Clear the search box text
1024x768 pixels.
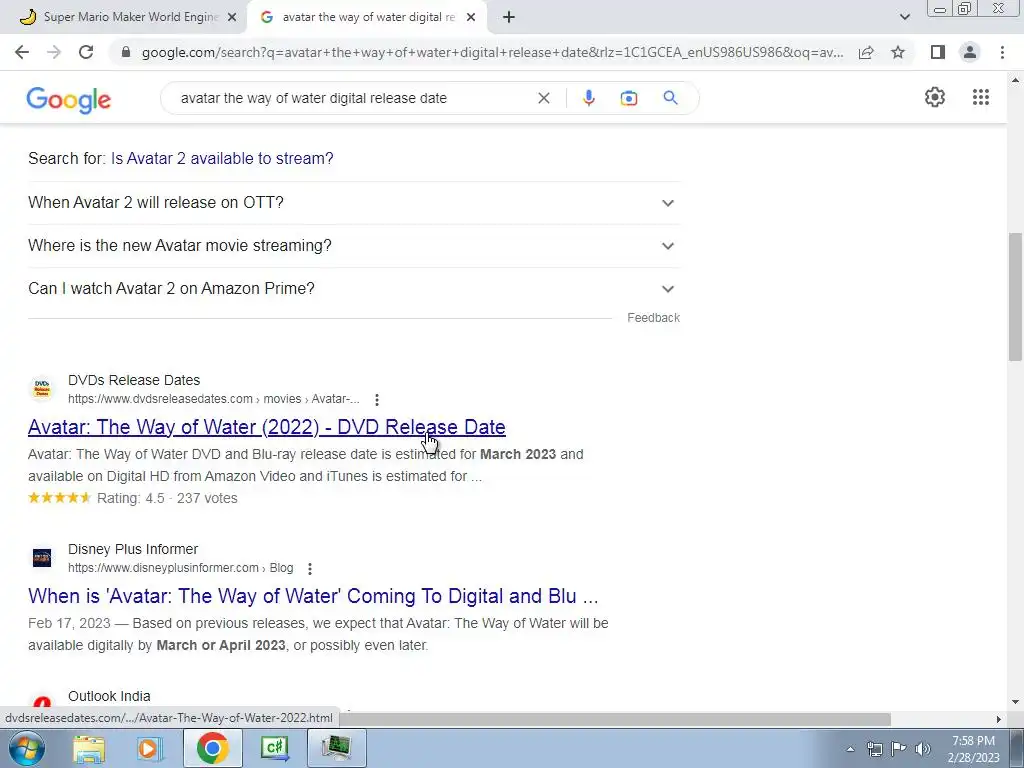point(543,98)
